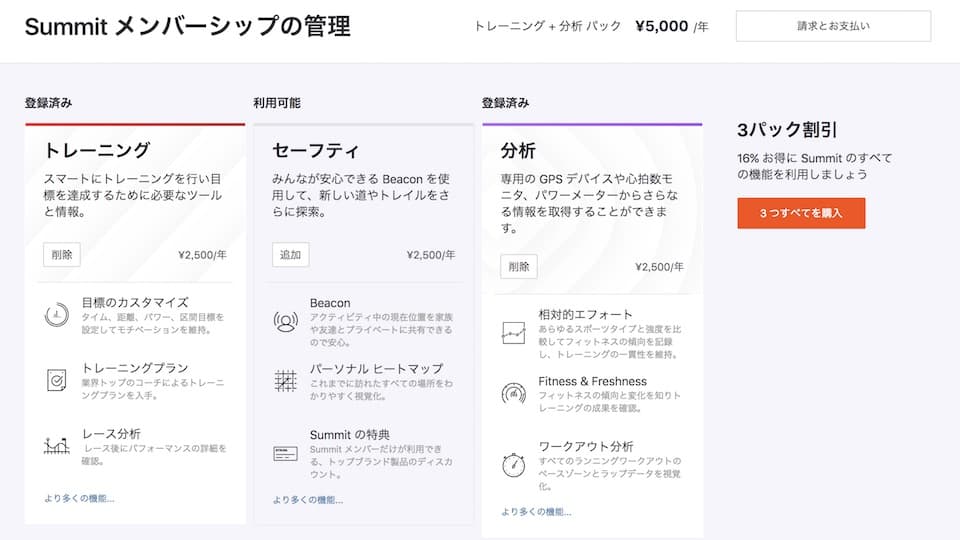
Task: Click the 利用可能 status above セーフティ
Action: pos(277,103)
